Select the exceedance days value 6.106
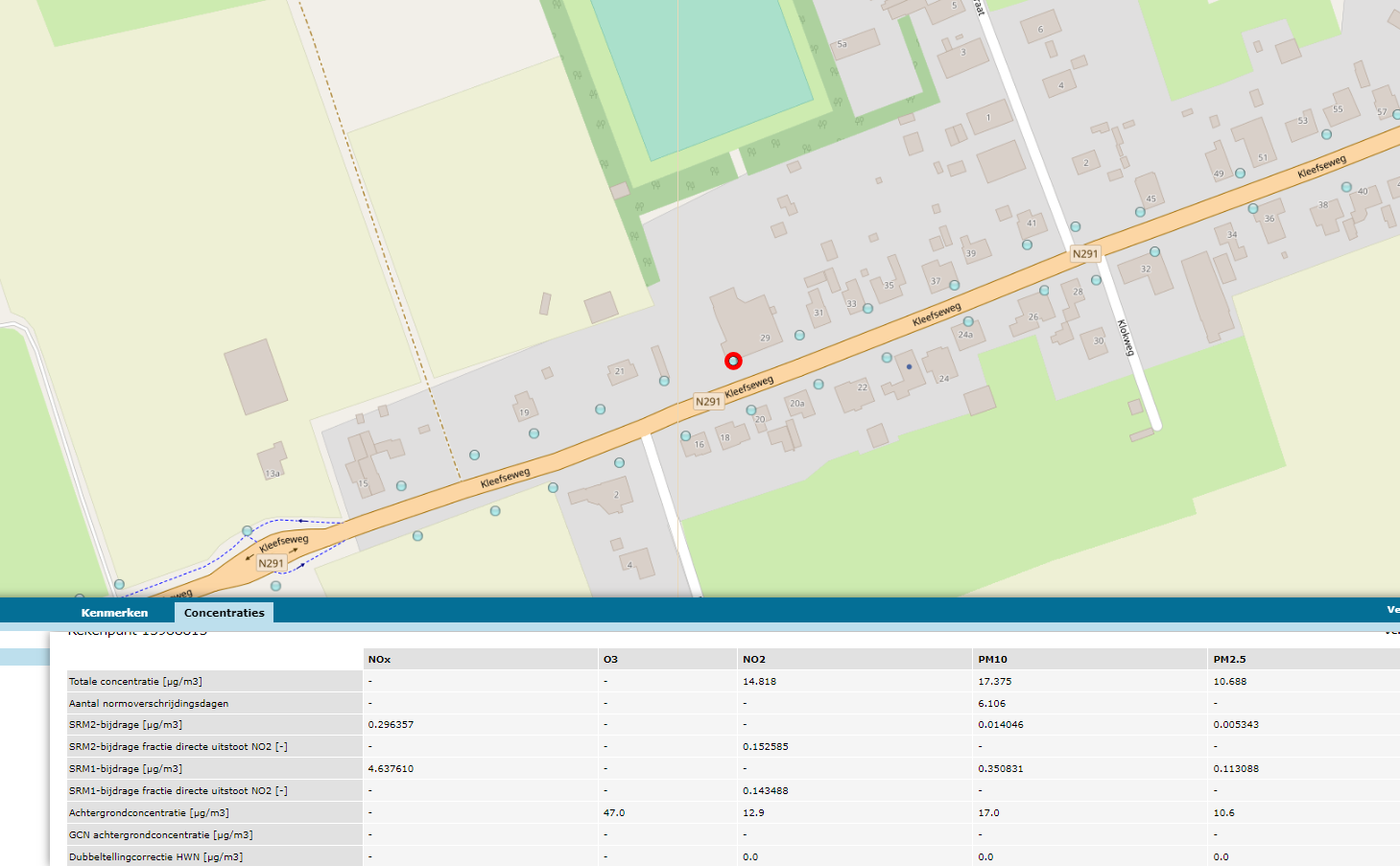Screen dimensions: 1400x866 point(991,703)
